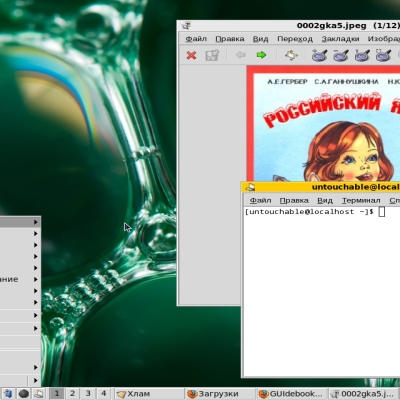
Task: Open Терминал menu in terminal window
Action: pos(361,200)
